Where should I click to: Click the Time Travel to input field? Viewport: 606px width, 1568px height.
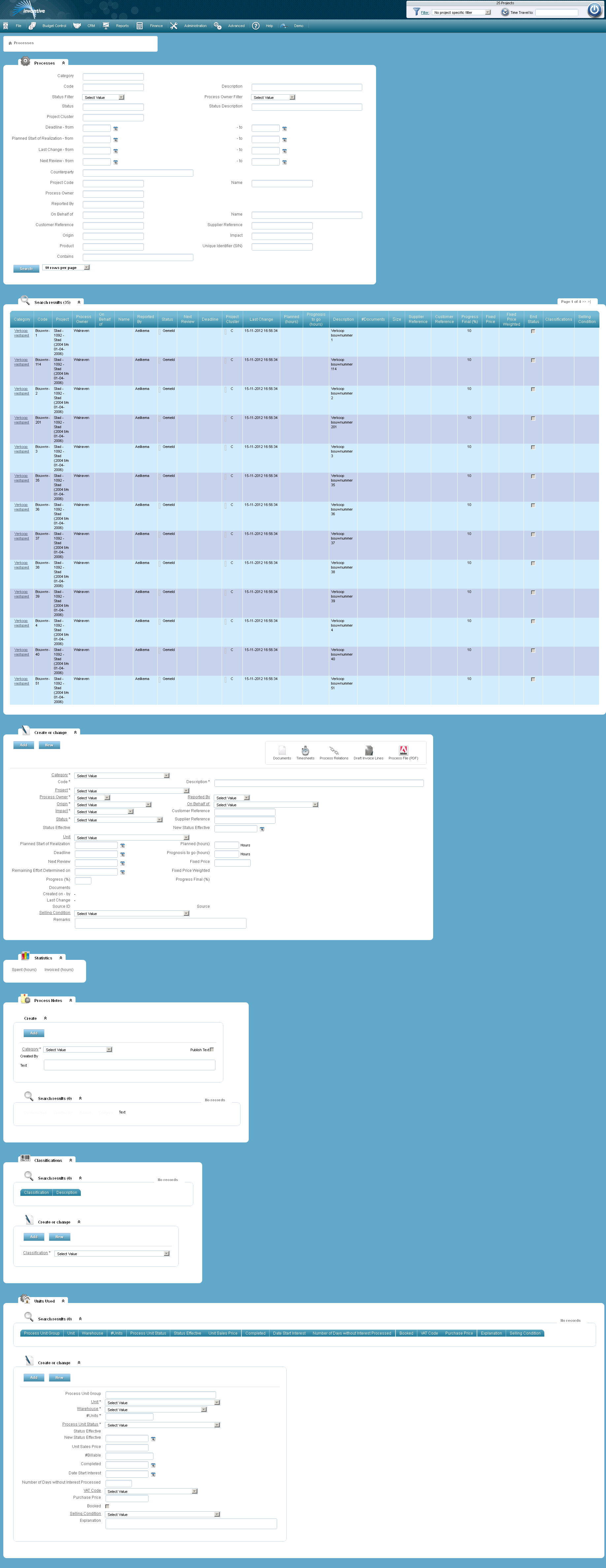tap(557, 12)
